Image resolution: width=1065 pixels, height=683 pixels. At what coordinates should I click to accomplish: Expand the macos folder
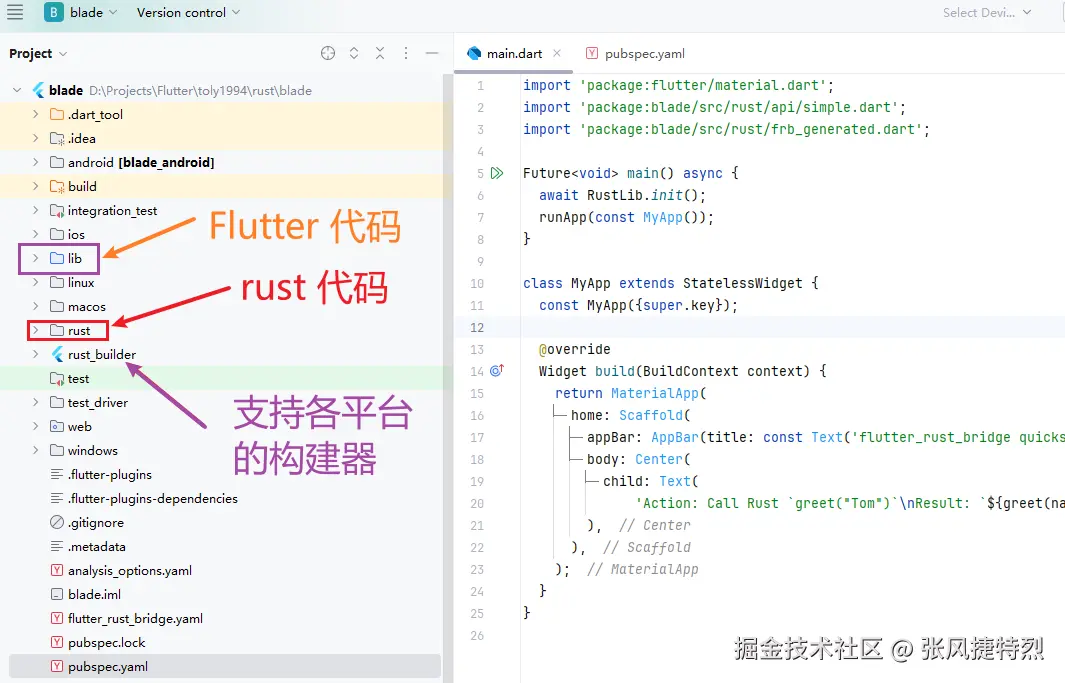click(35, 306)
